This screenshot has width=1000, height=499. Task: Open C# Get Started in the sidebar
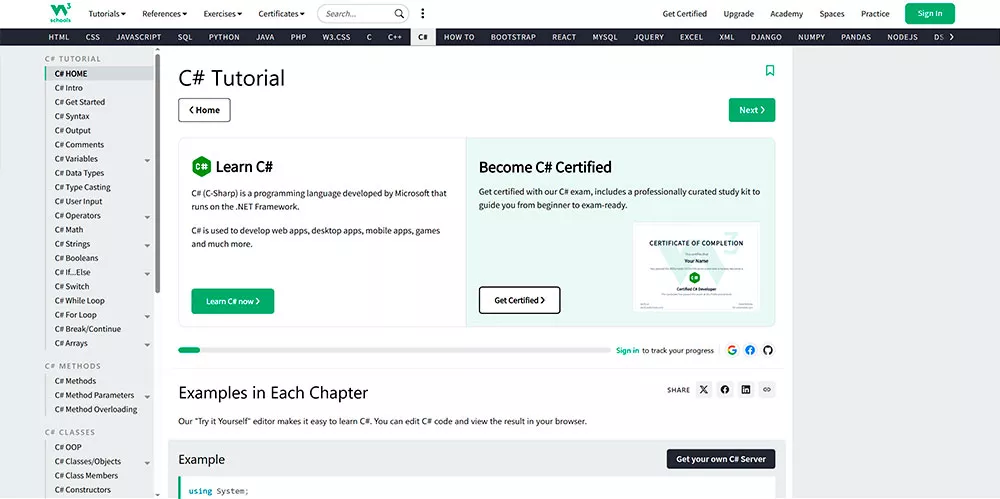pos(80,102)
